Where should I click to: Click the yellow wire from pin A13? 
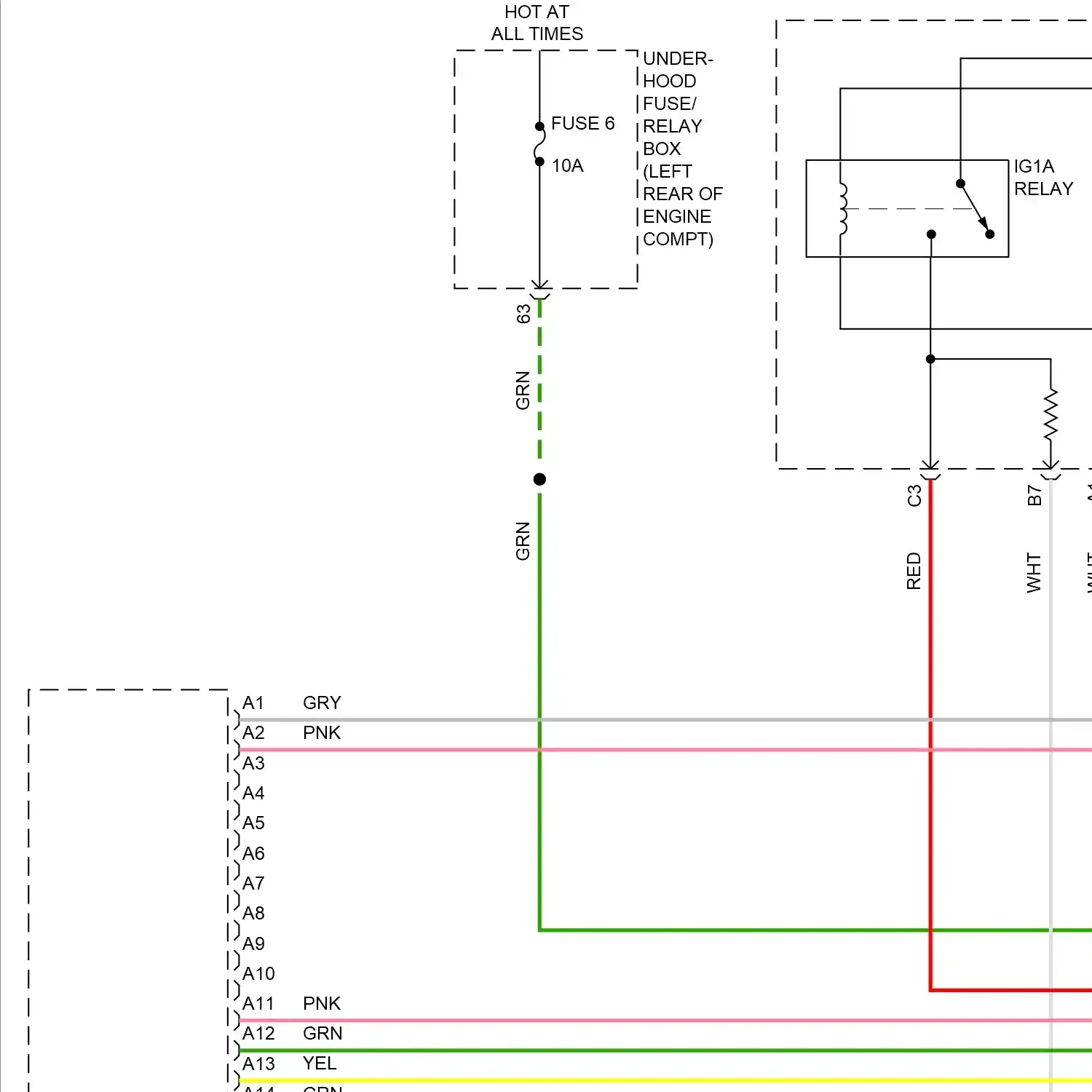click(665, 1081)
